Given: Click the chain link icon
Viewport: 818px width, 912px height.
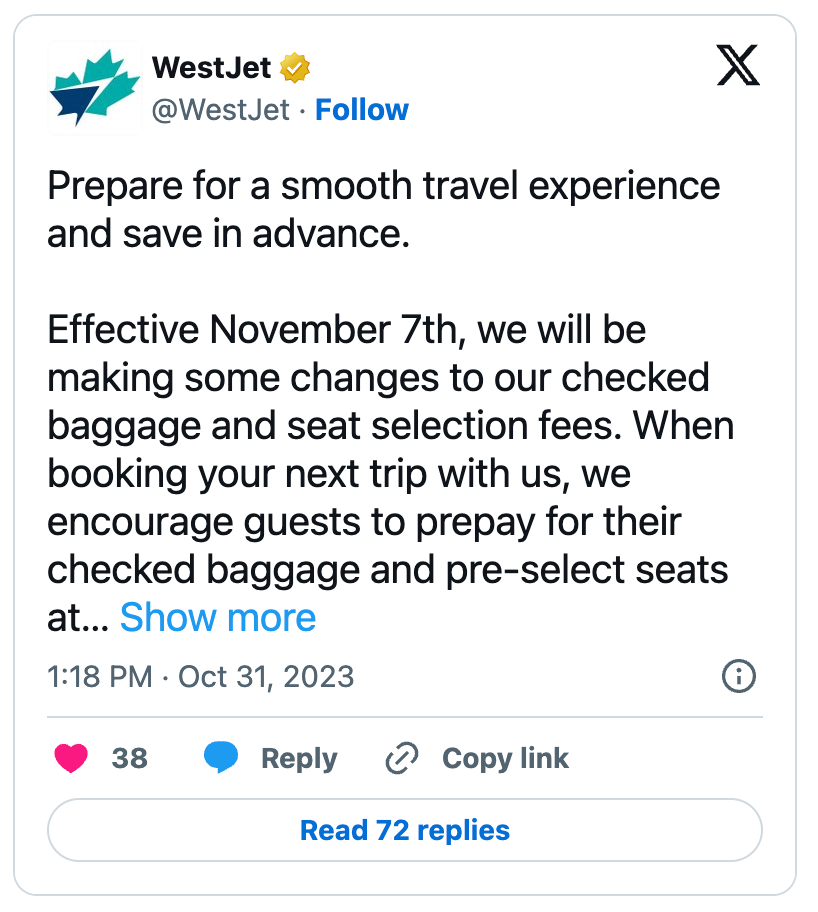Looking at the screenshot, I should coord(402,758).
